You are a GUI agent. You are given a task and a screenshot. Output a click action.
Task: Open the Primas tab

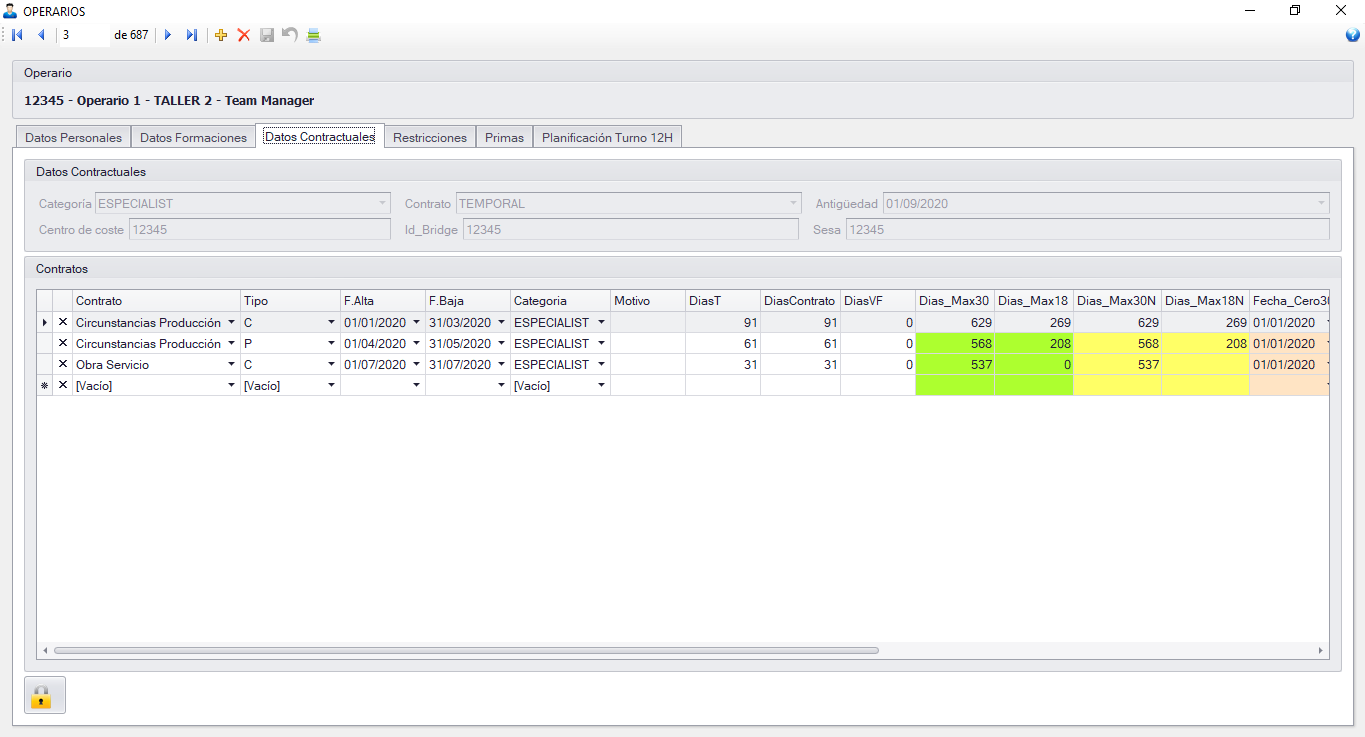tap(504, 138)
